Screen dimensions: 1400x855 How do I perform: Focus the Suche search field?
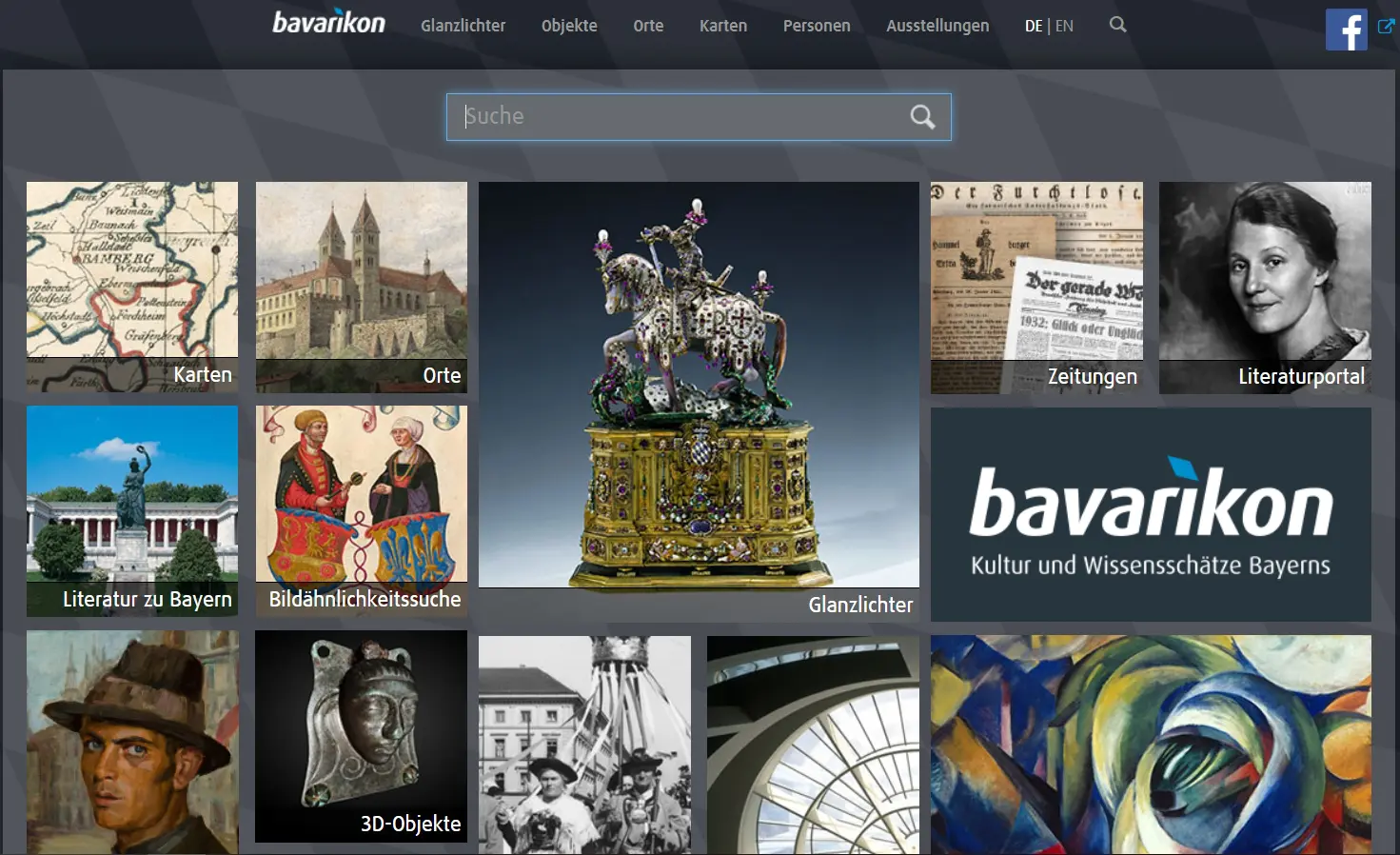click(x=699, y=117)
